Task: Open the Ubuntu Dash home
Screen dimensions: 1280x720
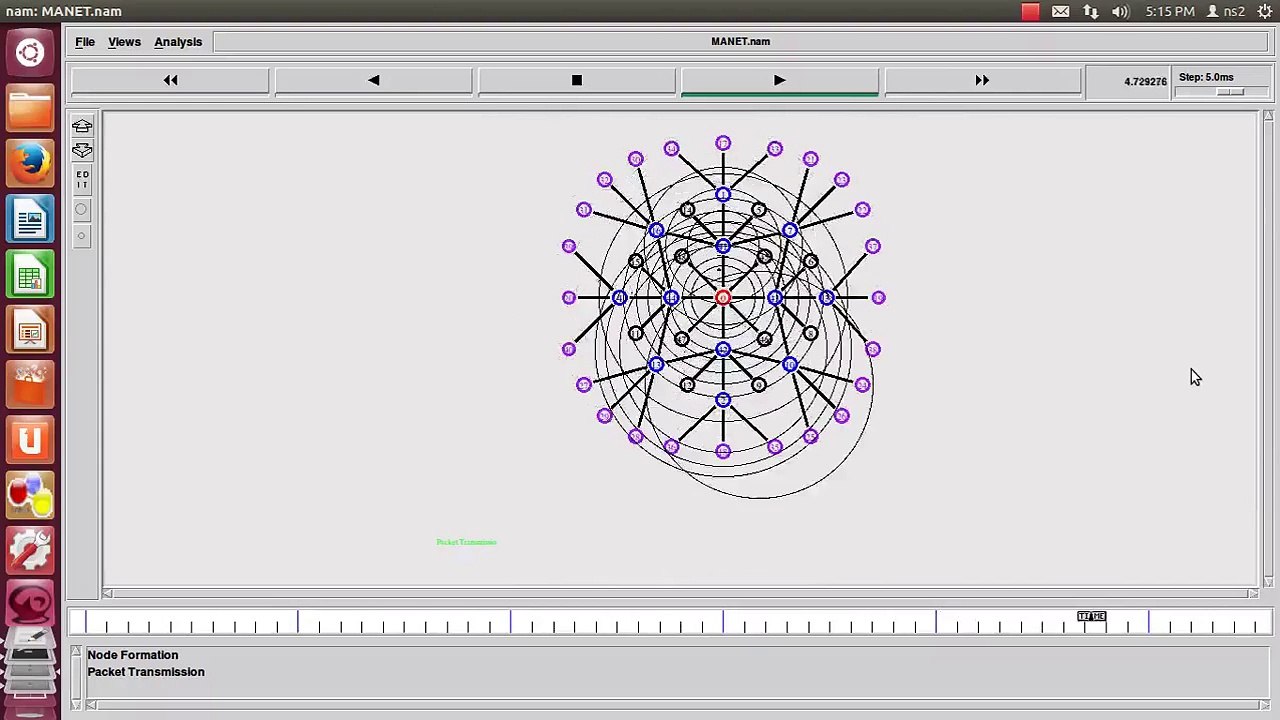Action: click(30, 53)
